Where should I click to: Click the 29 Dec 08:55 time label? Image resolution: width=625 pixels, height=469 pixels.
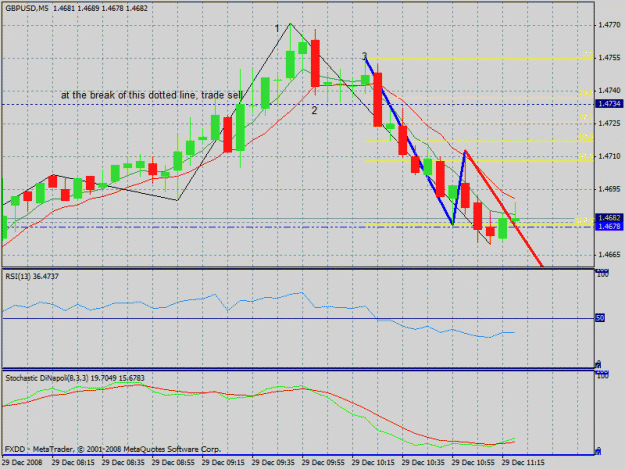pyautogui.click(x=173, y=463)
